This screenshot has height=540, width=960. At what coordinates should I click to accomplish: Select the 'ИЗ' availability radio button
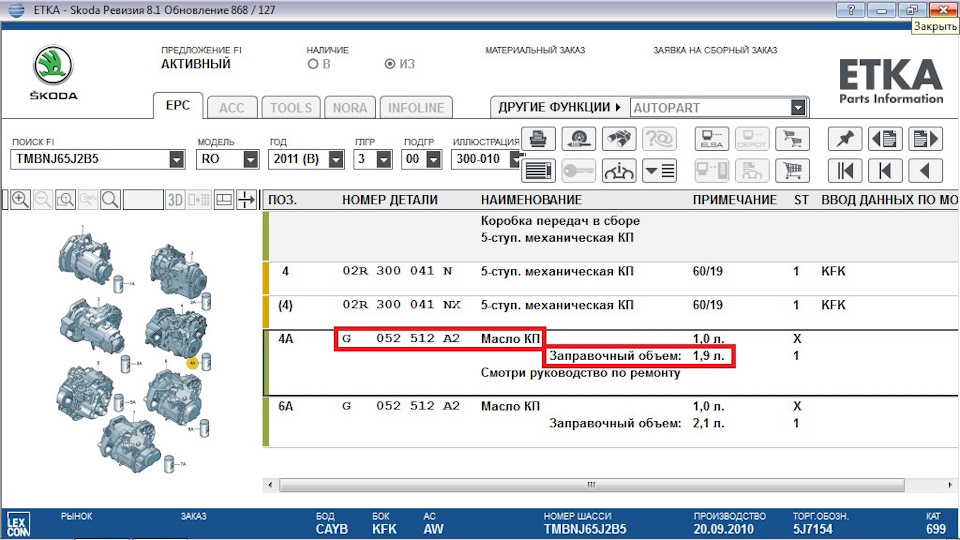coord(389,64)
